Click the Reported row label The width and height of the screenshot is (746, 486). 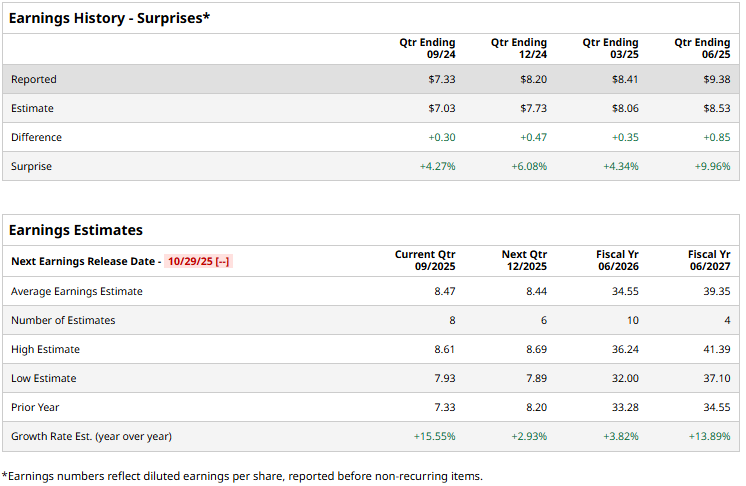(x=34, y=79)
